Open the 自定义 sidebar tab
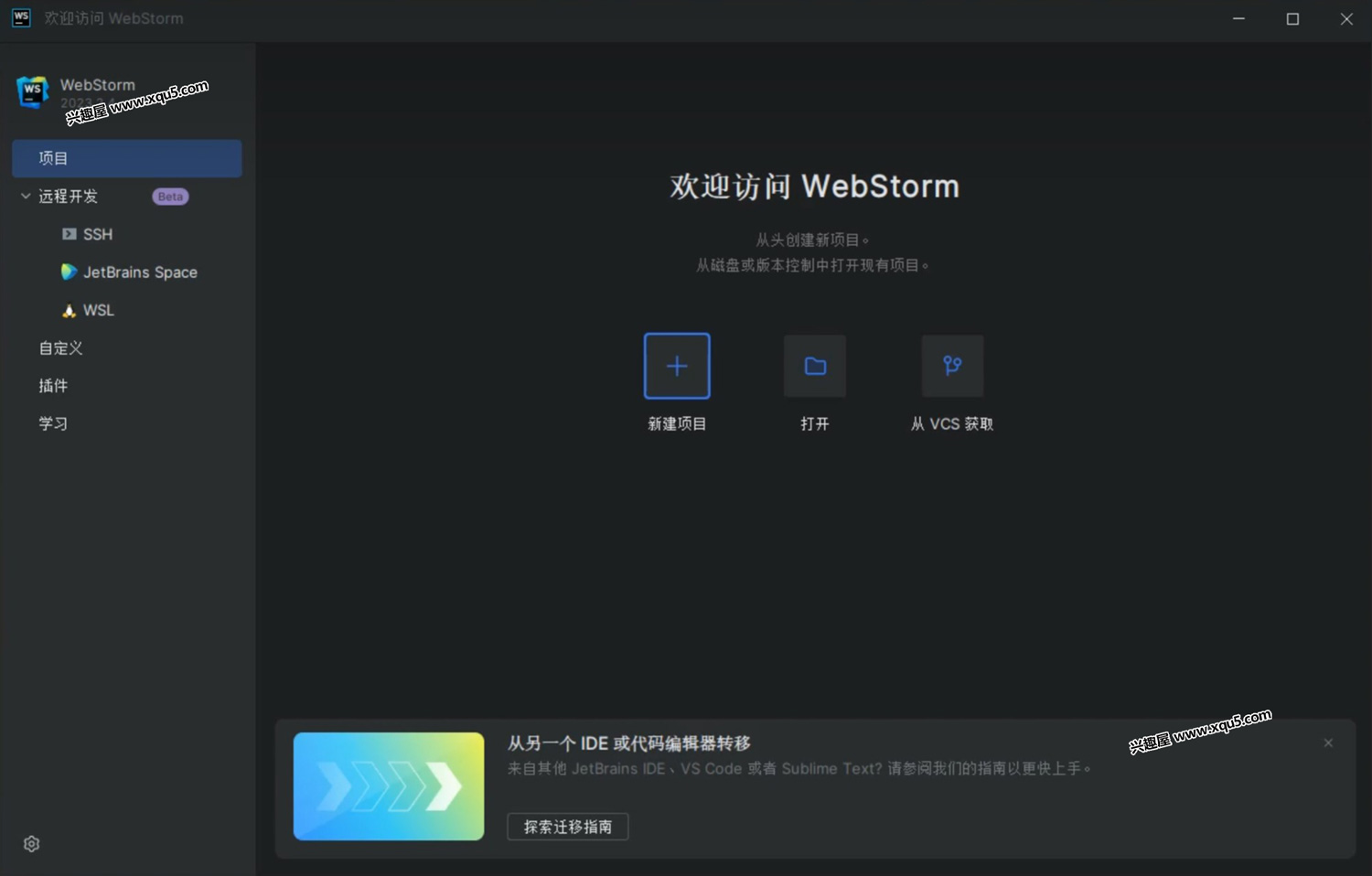The width and height of the screenshot is (1372, 876). click(60, 347)
